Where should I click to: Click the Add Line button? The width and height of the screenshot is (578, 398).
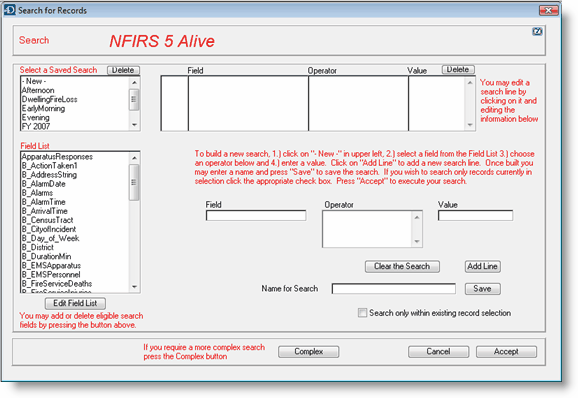(483, 266)
